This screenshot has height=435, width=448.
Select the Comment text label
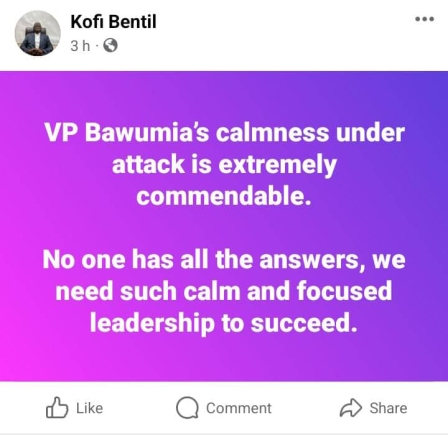coord(239,408)
